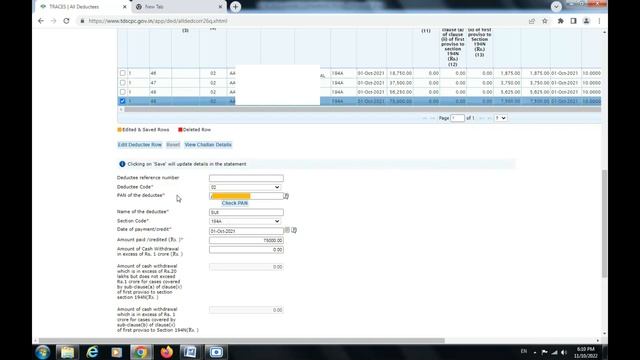Viewport: 640px width, 360px height.
Task: Click the taskbar clock showing 6:10 PM
Action: pos(585,352)
